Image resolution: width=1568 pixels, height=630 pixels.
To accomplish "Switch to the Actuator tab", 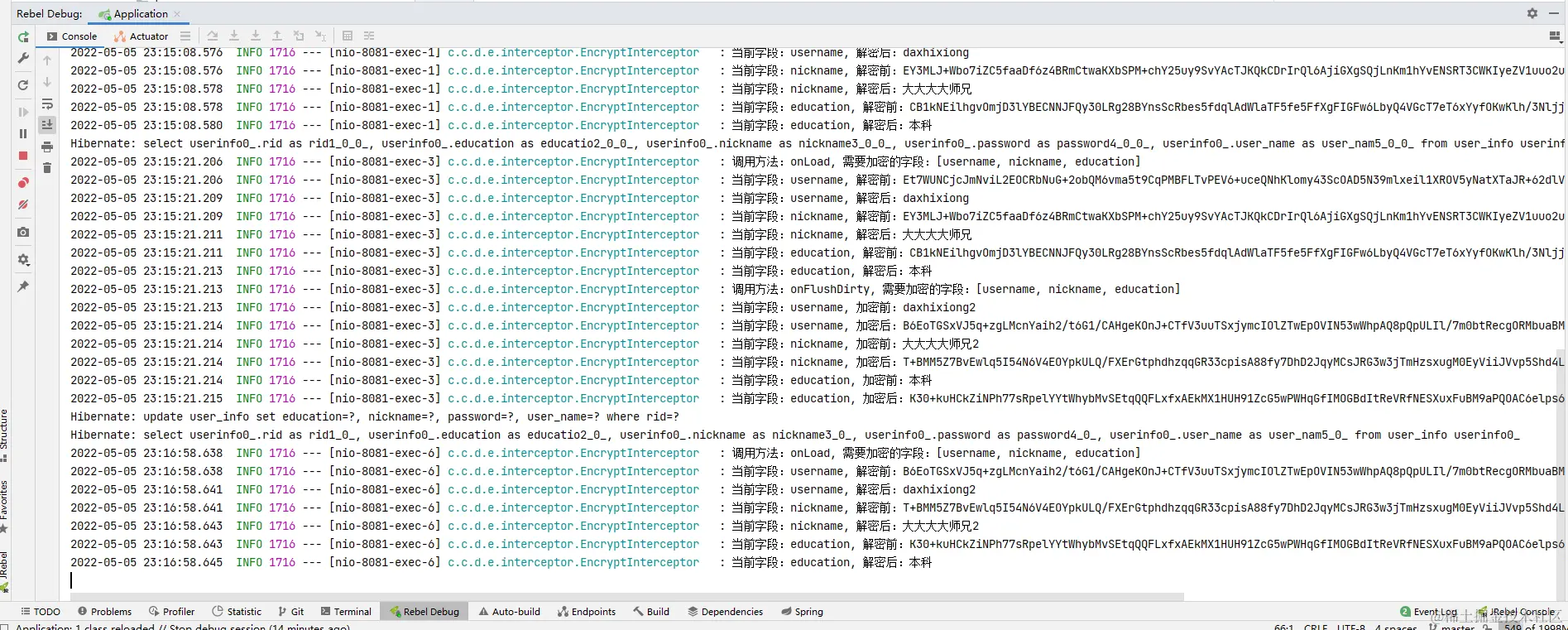I will point(141,36).
